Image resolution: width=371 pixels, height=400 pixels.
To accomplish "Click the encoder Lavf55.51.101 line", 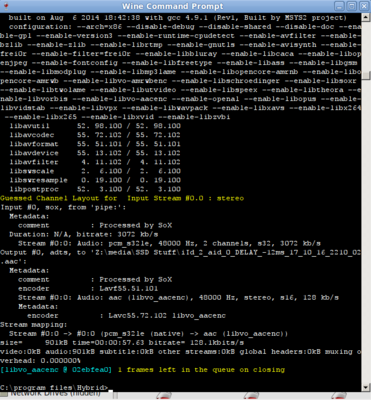I will tap(88, 288).
